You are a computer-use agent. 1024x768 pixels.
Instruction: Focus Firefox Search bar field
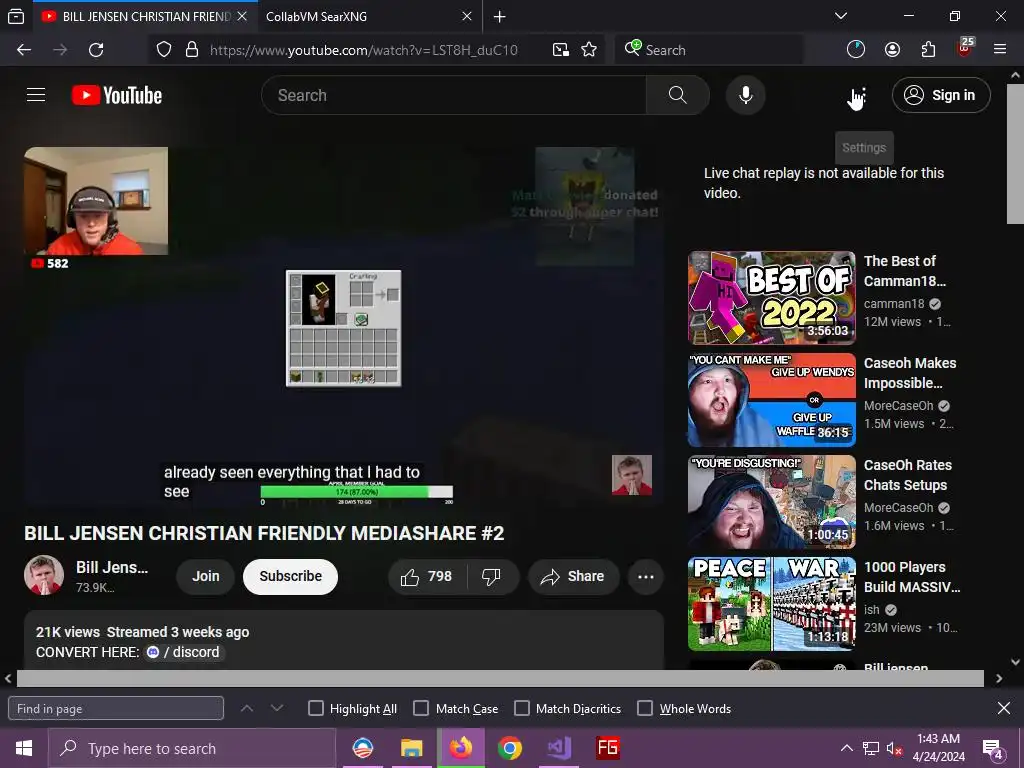coord(709,50)
